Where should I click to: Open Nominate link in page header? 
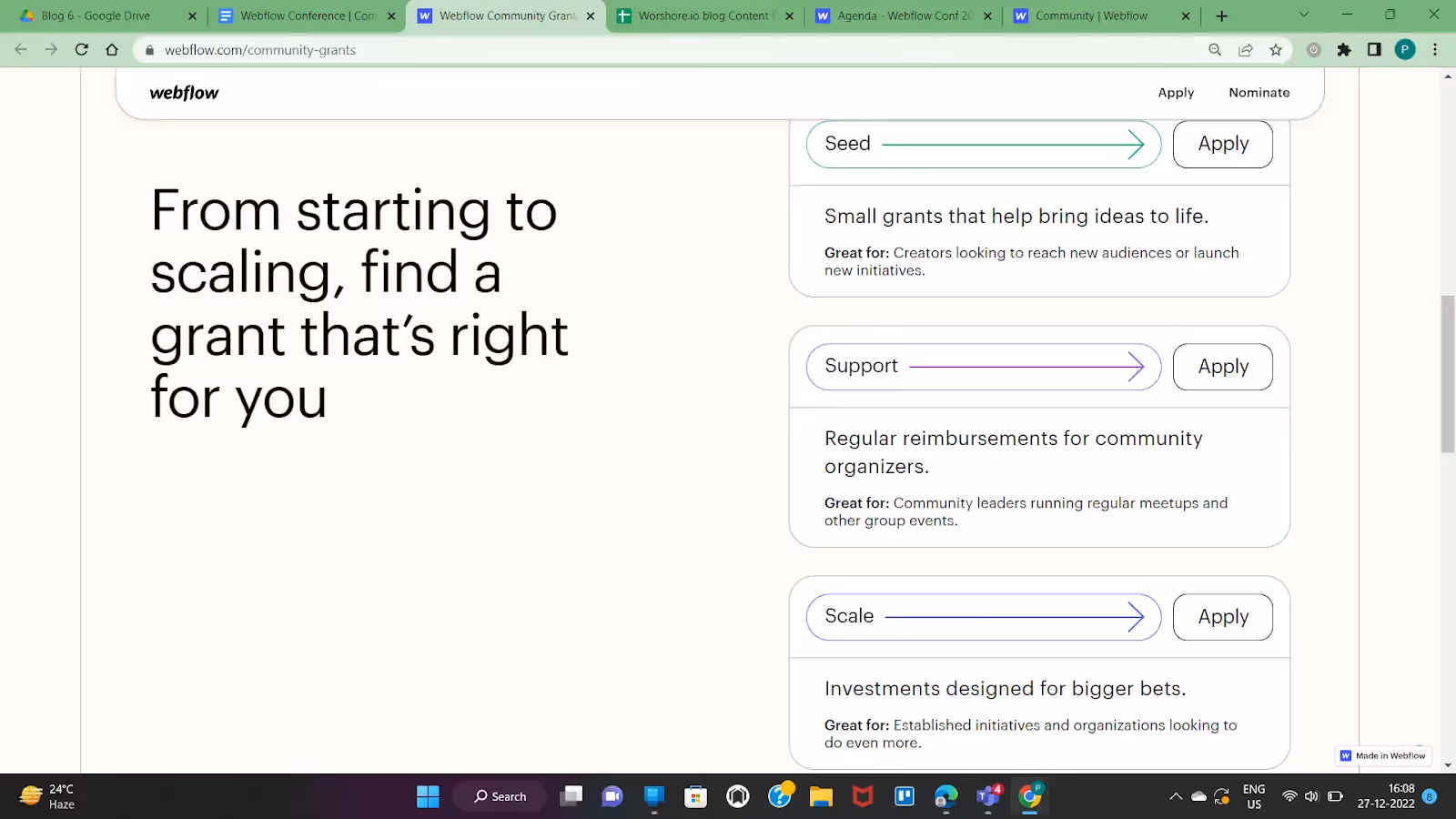1259,93
